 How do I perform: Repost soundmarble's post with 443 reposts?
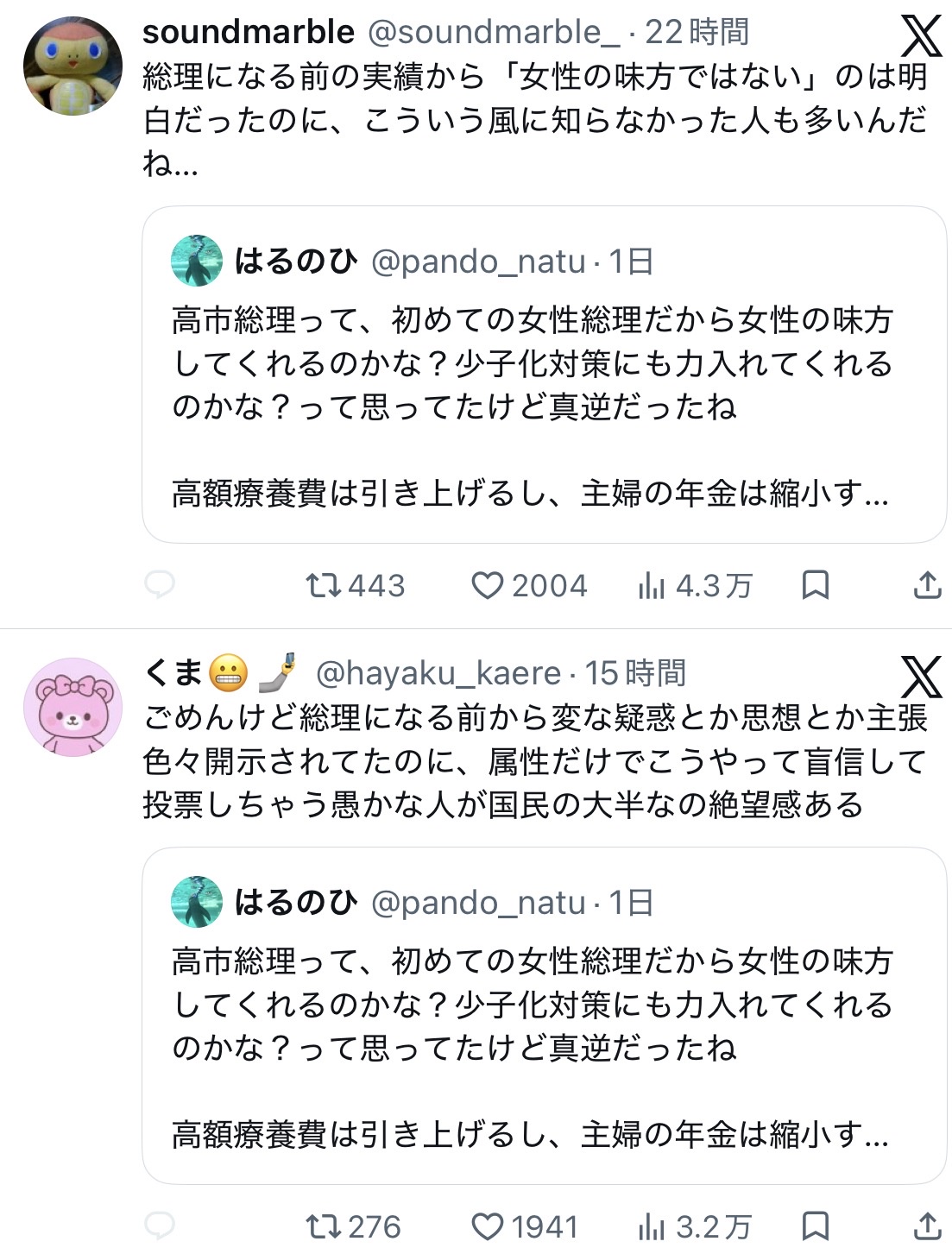pos(324,586)
